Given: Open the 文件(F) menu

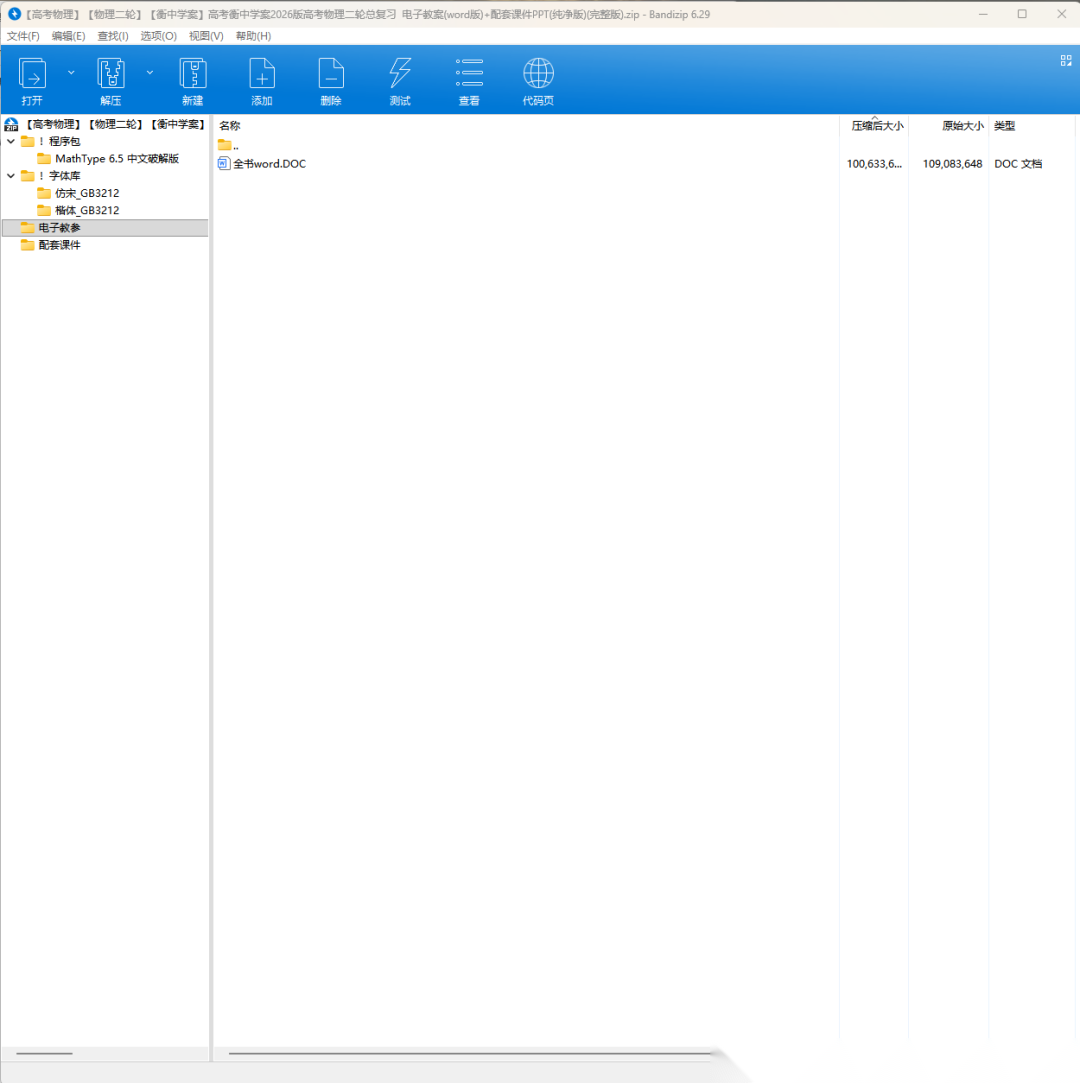Looking at the screenshot, I should pyautogui.click(x=23, y=36).
